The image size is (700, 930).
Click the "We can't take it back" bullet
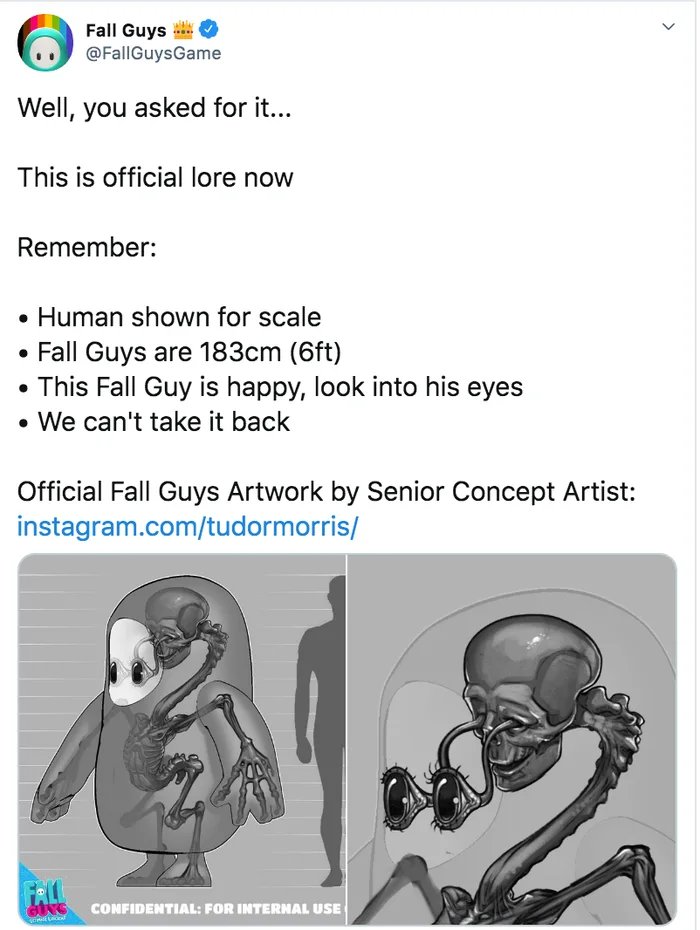(163, 421)
